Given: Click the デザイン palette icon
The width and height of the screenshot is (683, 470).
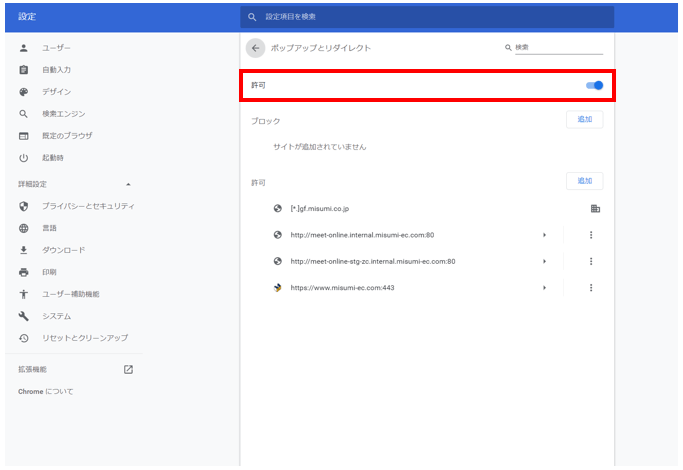Looking at the screenshot, I should (x=24, y=92).
